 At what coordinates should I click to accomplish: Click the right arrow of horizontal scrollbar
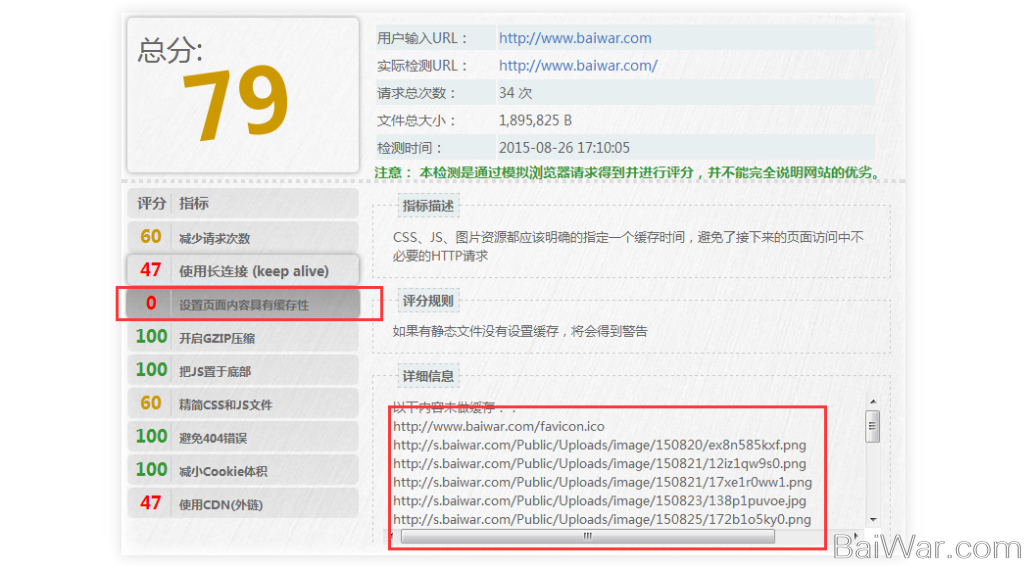click(856, 536)
